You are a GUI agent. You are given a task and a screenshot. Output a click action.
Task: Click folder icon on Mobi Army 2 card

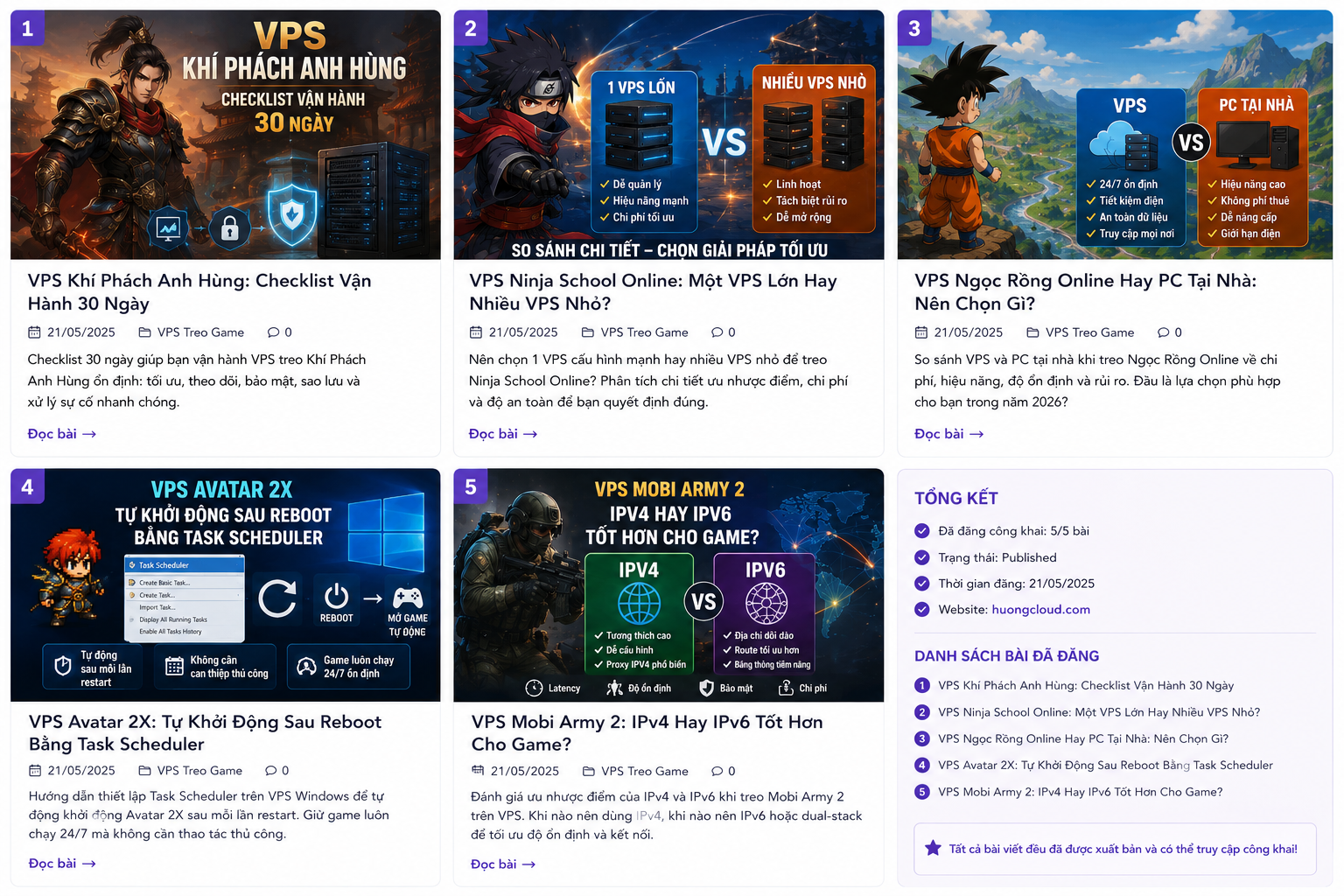pos(589,771)
